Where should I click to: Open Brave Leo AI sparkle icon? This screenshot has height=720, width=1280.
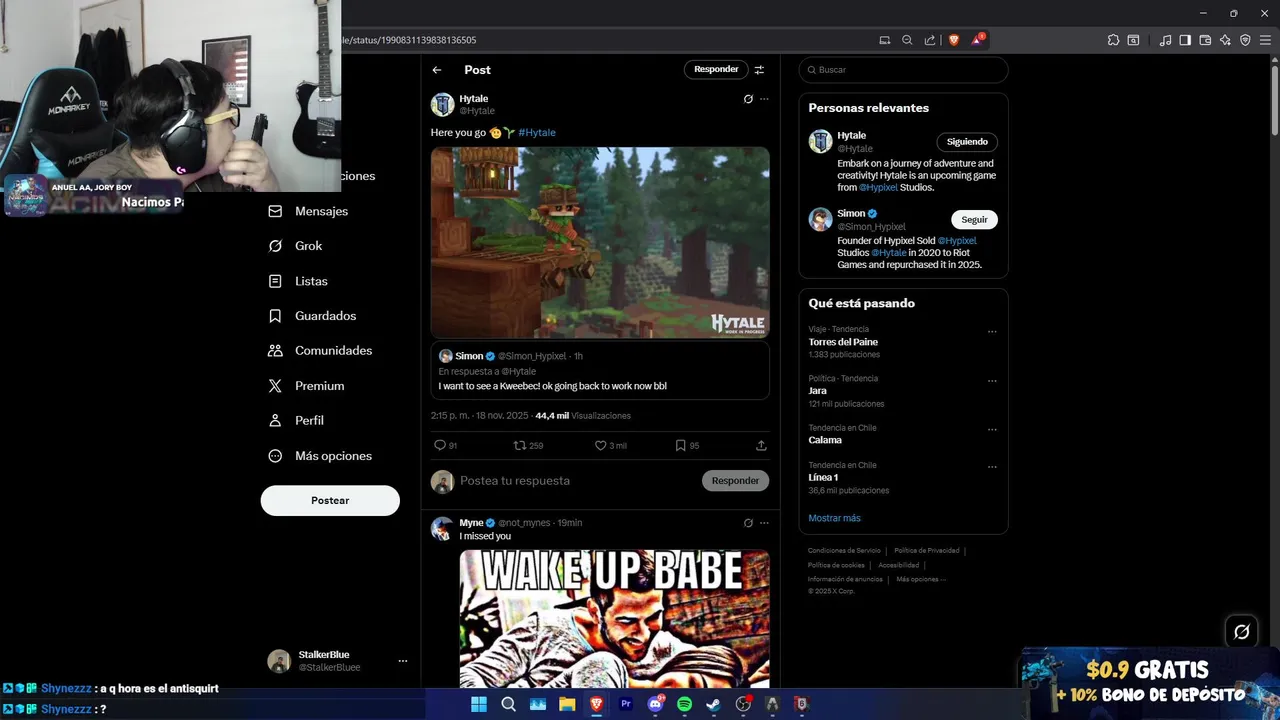point(1225,40)
